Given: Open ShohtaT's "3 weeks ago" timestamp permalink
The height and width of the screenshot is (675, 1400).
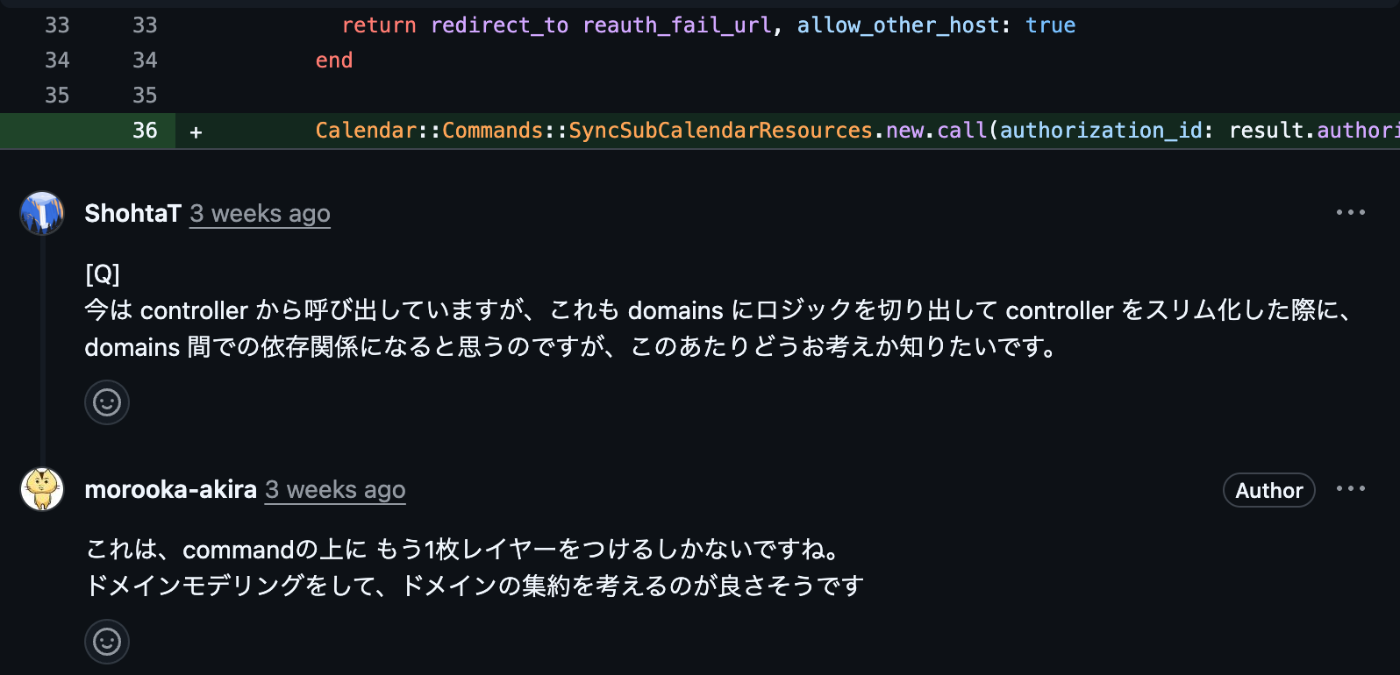Looking at the screenshot, I should tap(260, 213).
